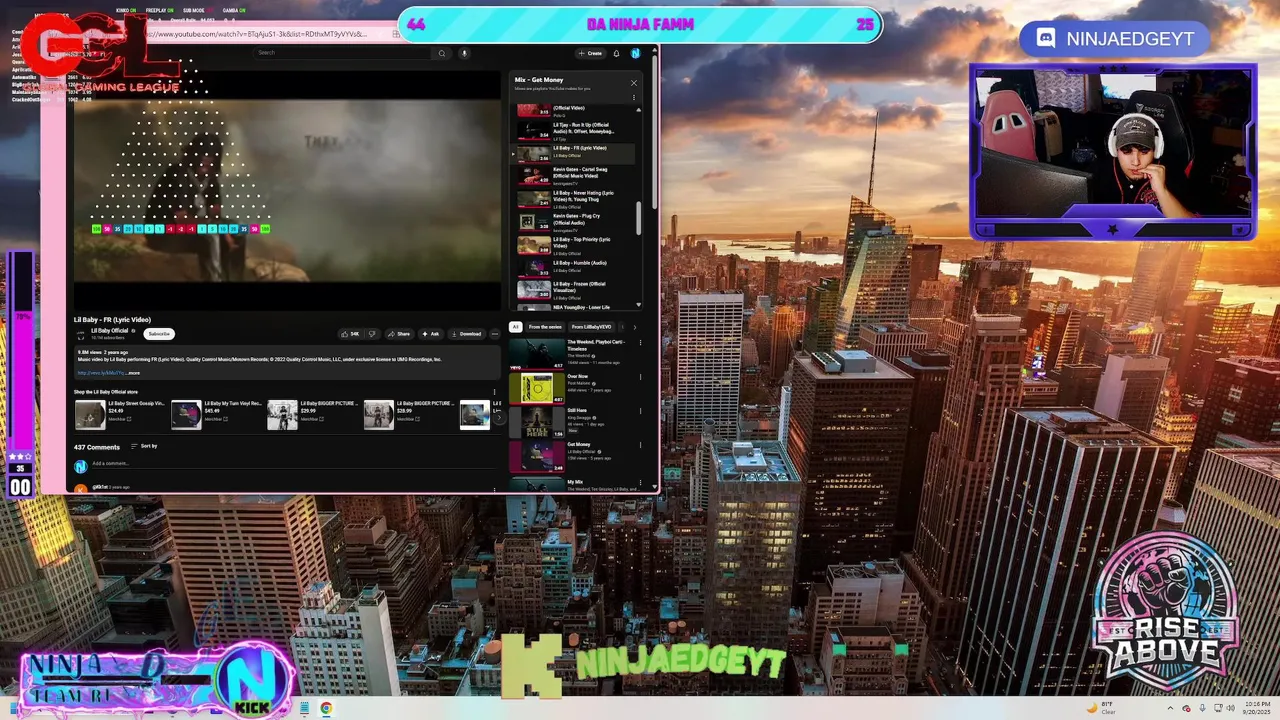Play NBA YoungBoy - Loner Life playlist entry
This screenshot has height=720, width=1280.
575,306
